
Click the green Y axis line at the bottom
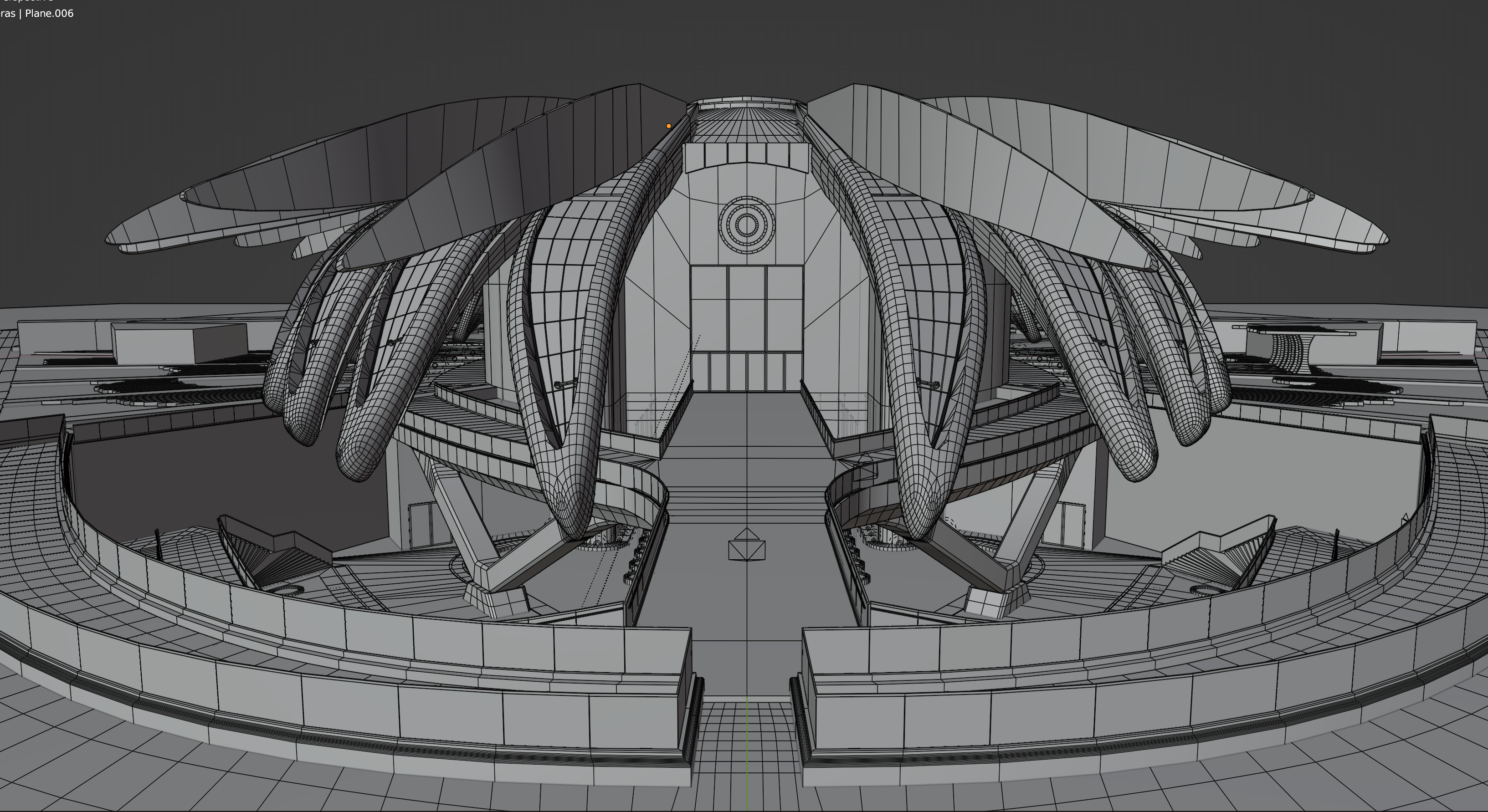click(x=747, y=751)
